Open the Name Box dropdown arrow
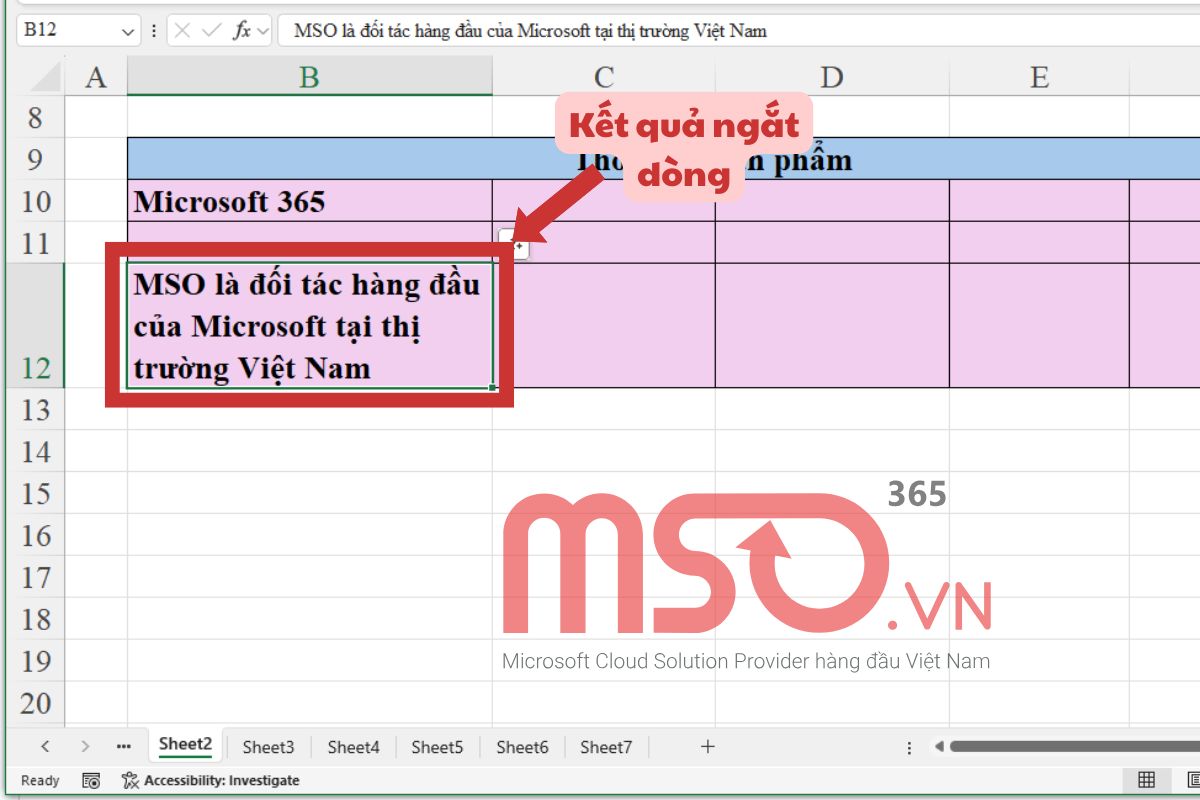 click(x=127, y=32)
